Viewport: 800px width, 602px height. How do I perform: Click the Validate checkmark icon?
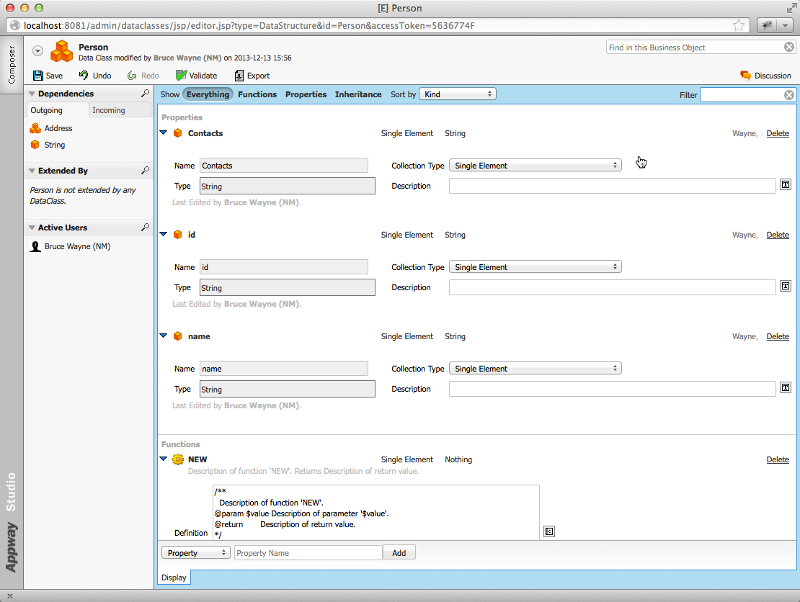(x=181, y=76)
